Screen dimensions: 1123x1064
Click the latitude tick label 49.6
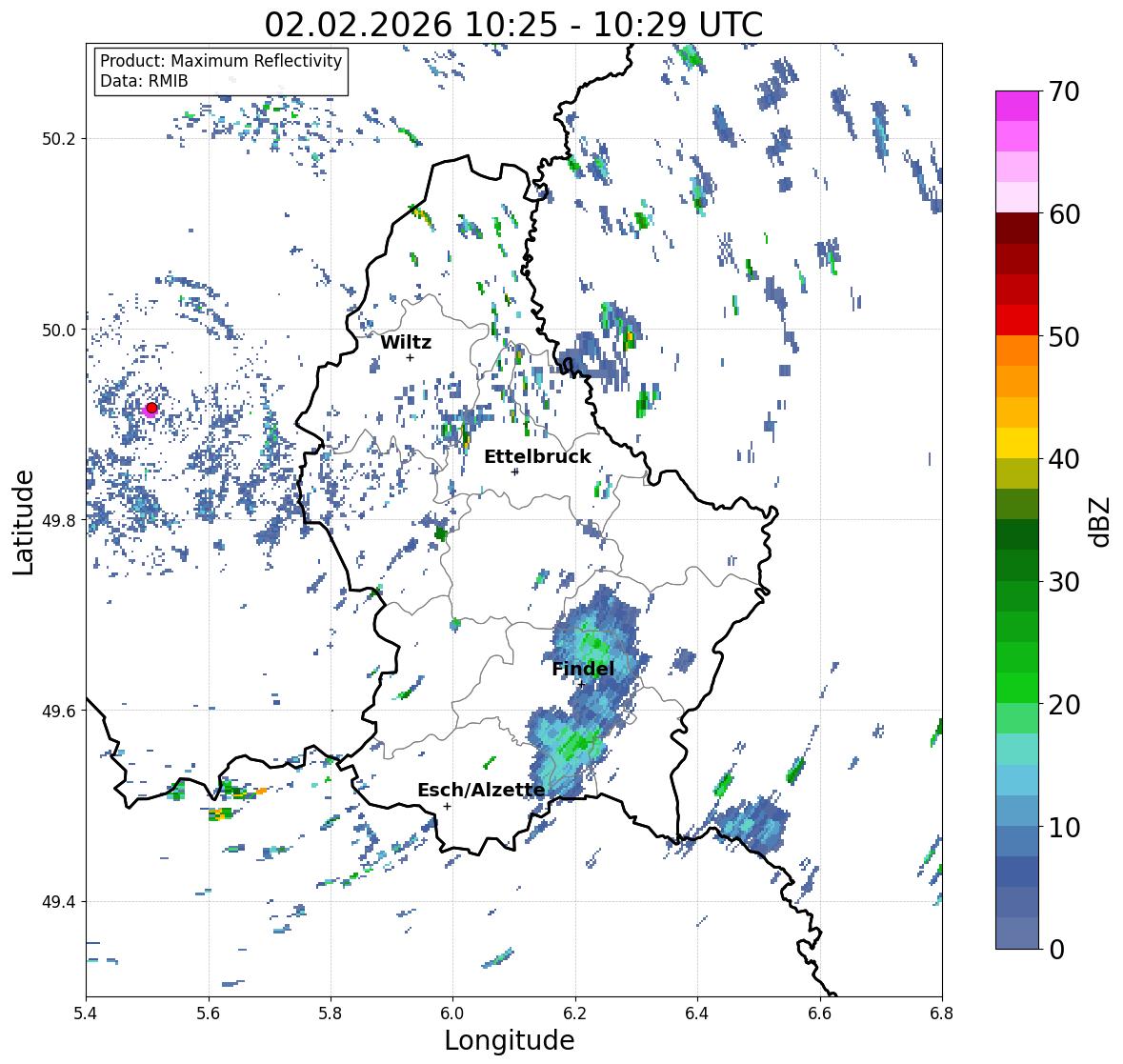click(x=59, y=711)
